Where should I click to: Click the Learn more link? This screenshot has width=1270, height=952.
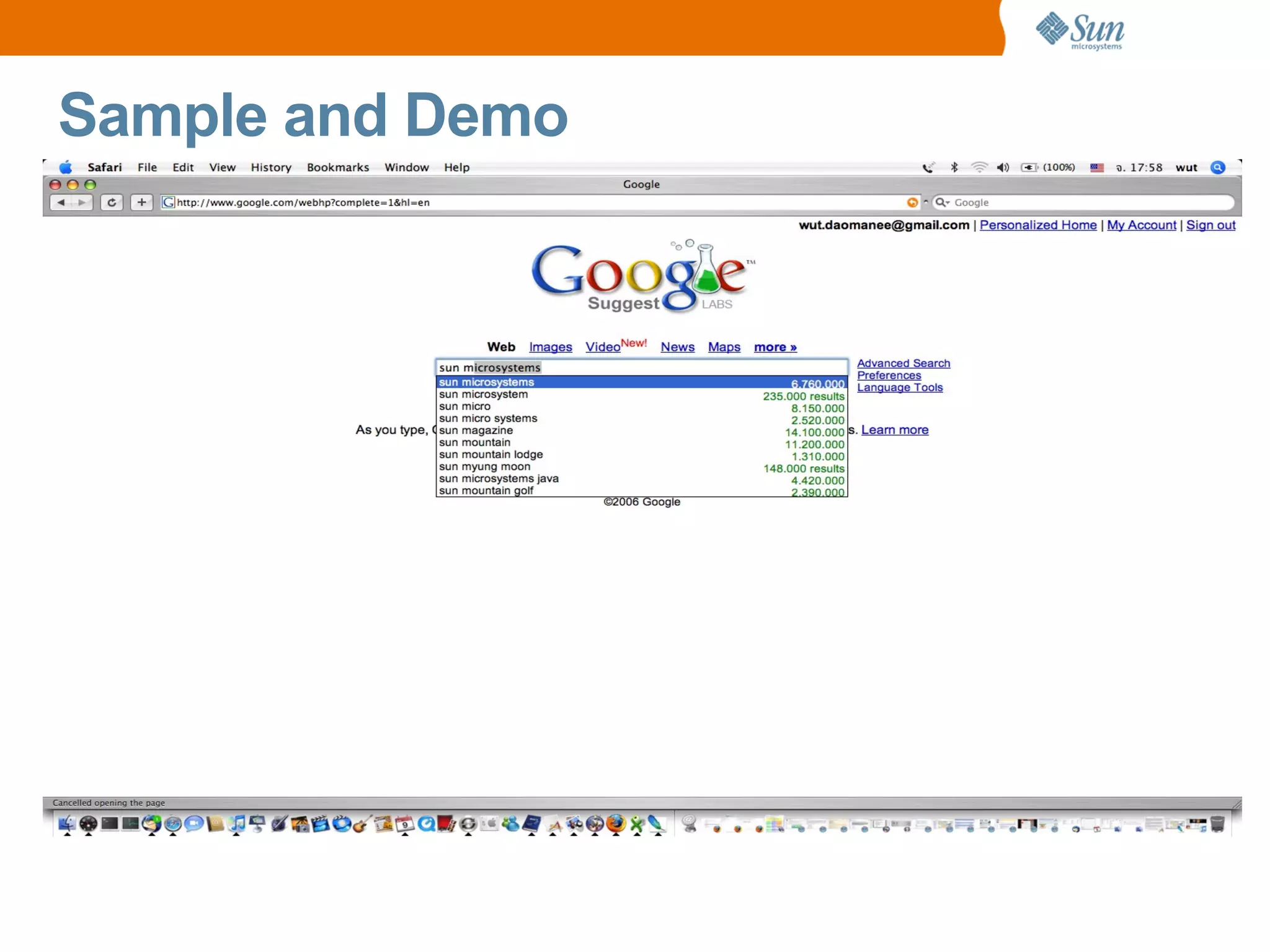click(x=895, y=430)
